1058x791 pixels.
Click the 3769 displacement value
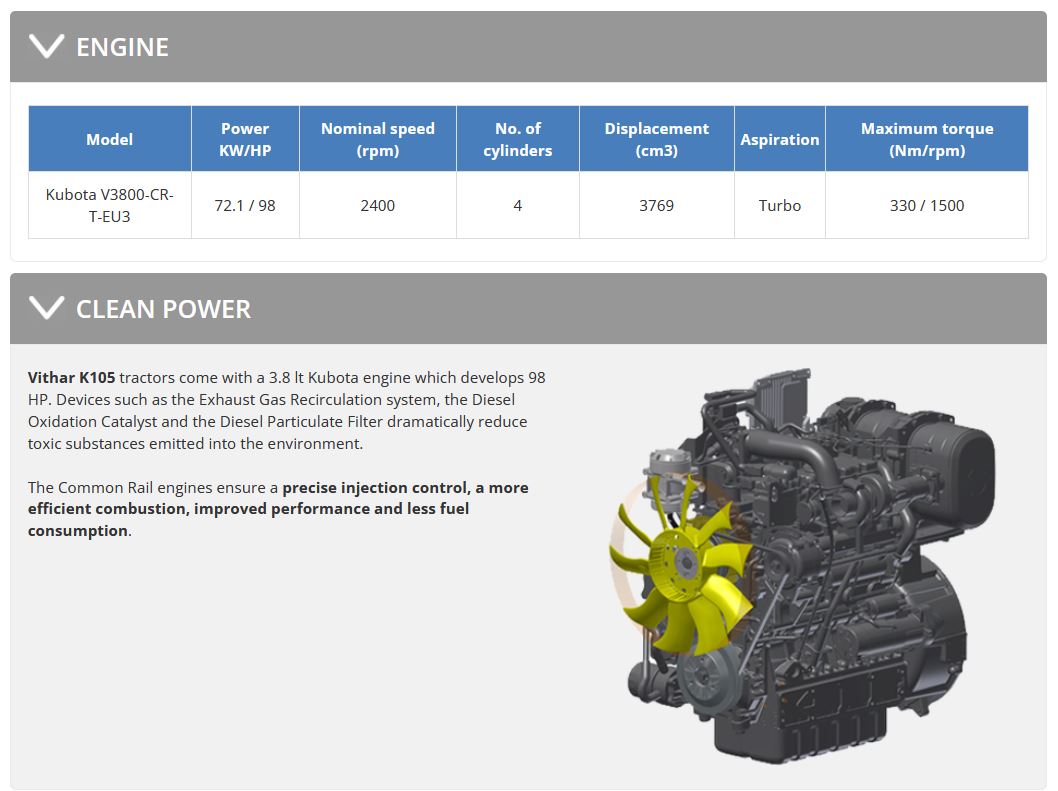(x=656, y=205)
